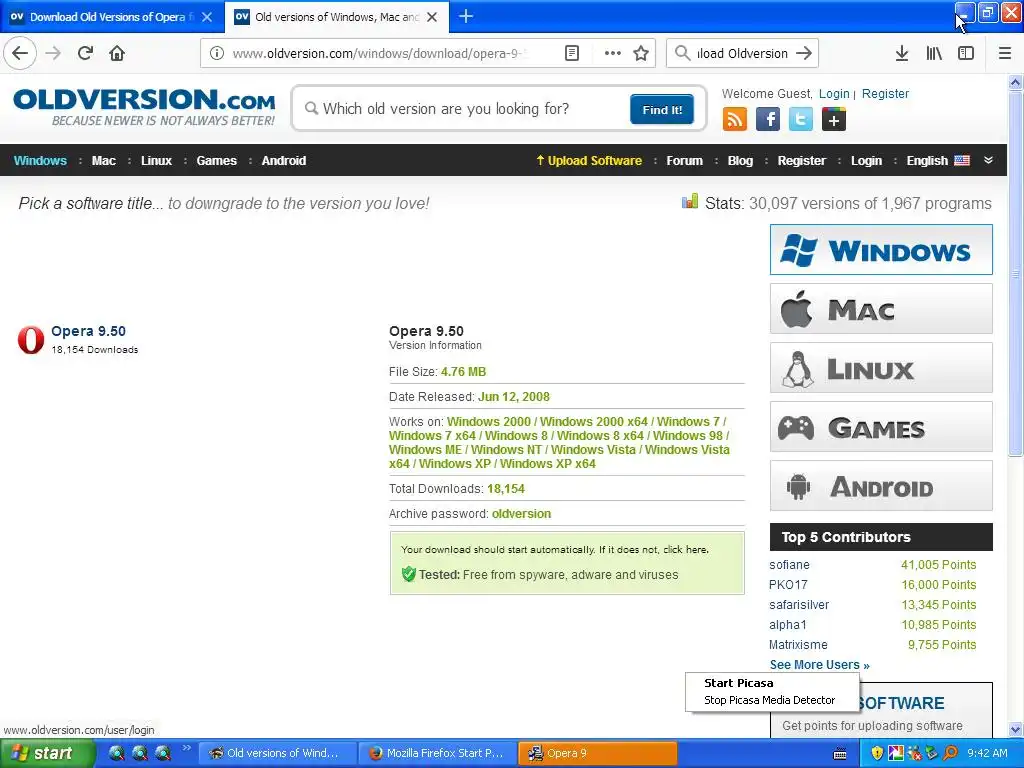The width and height of the screenshot is (1024, 768).
Task: Open page actions three-dot menu
Action: 613,53
